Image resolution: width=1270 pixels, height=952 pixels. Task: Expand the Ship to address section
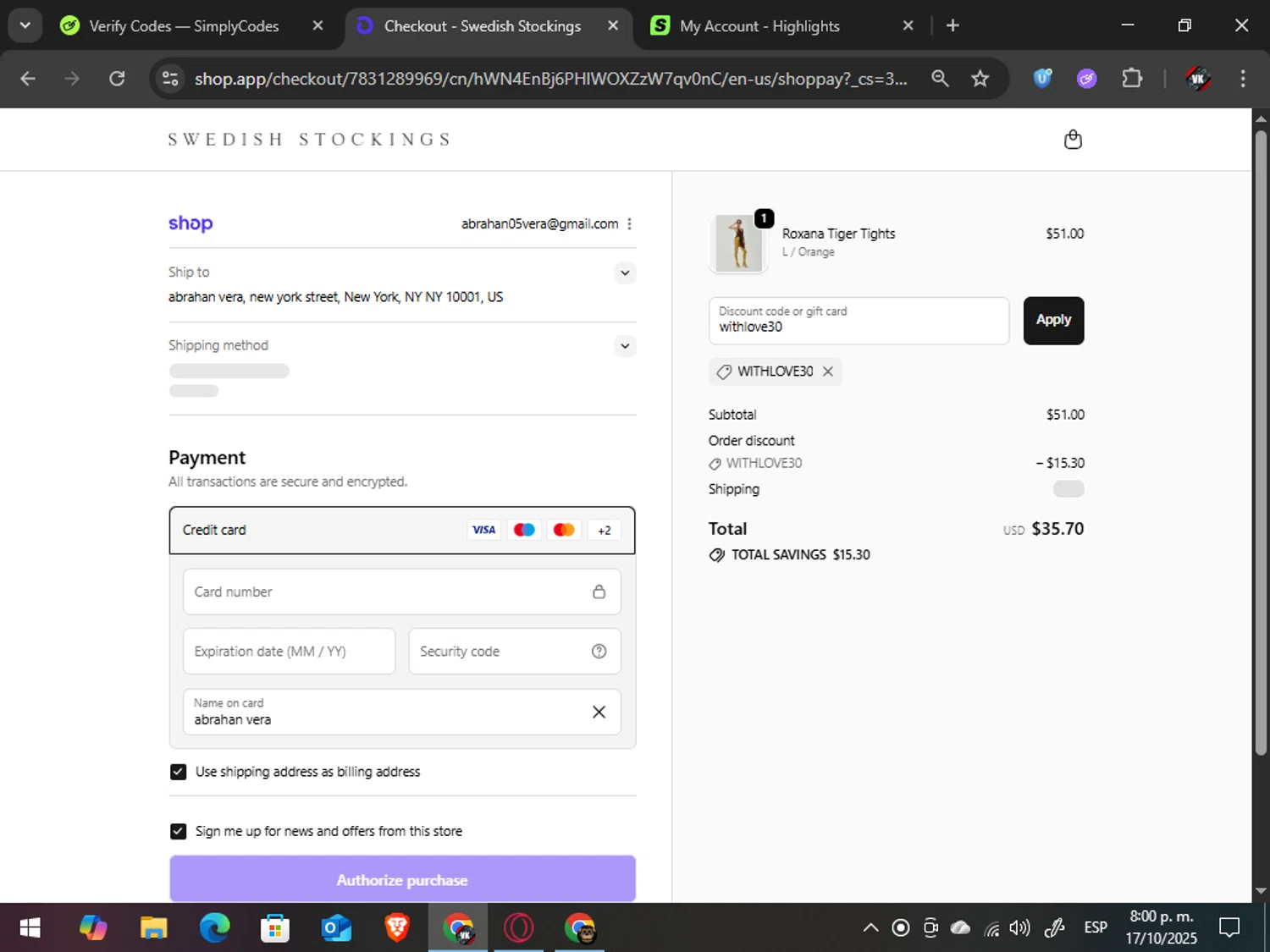pyautogui.click(x=625, y=272)
